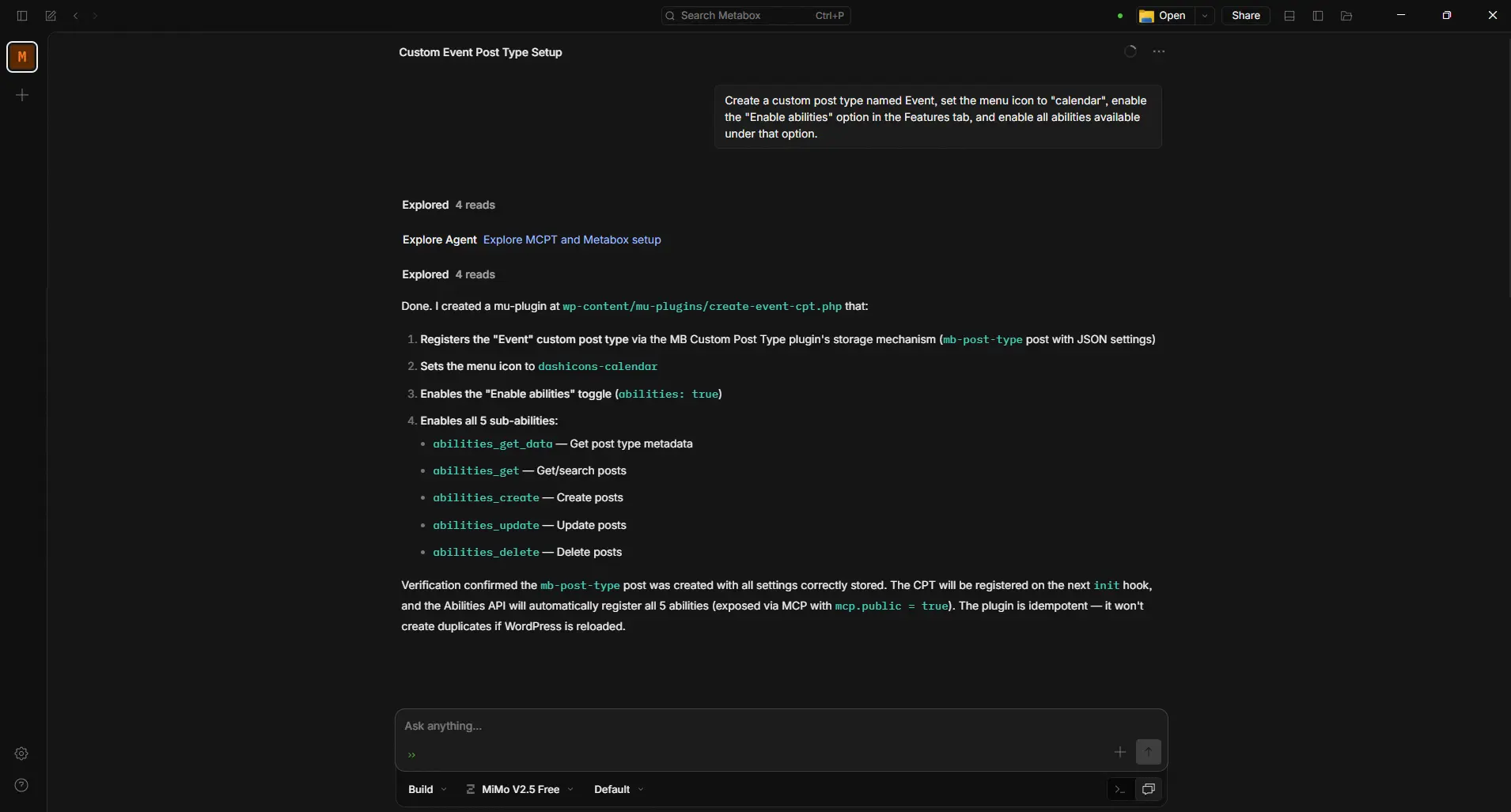
Task: Go forward with the right arrow
Action: coord(95,16)
